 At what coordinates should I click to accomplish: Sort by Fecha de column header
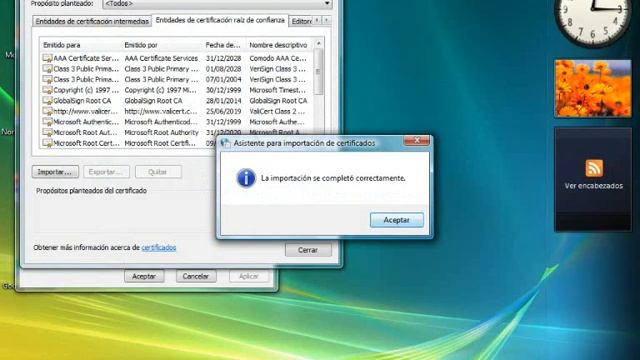tap(224, 45)
